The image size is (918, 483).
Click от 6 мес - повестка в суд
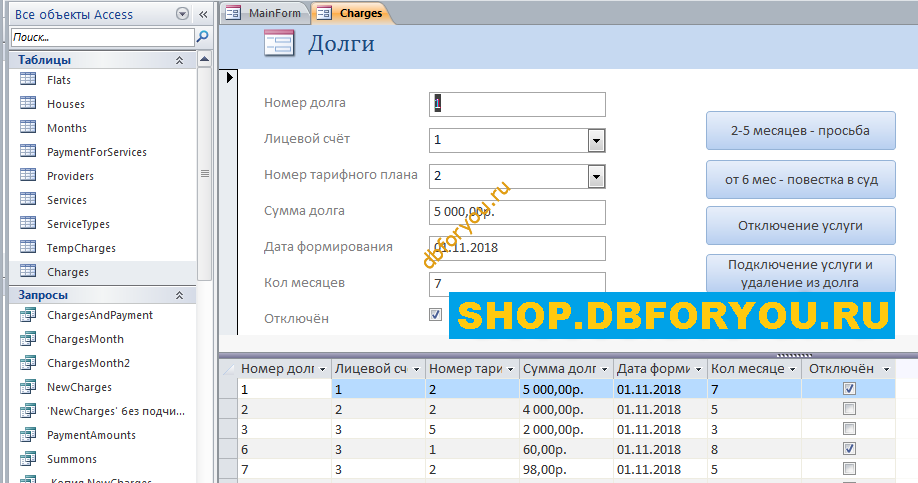tap(800, 180)
